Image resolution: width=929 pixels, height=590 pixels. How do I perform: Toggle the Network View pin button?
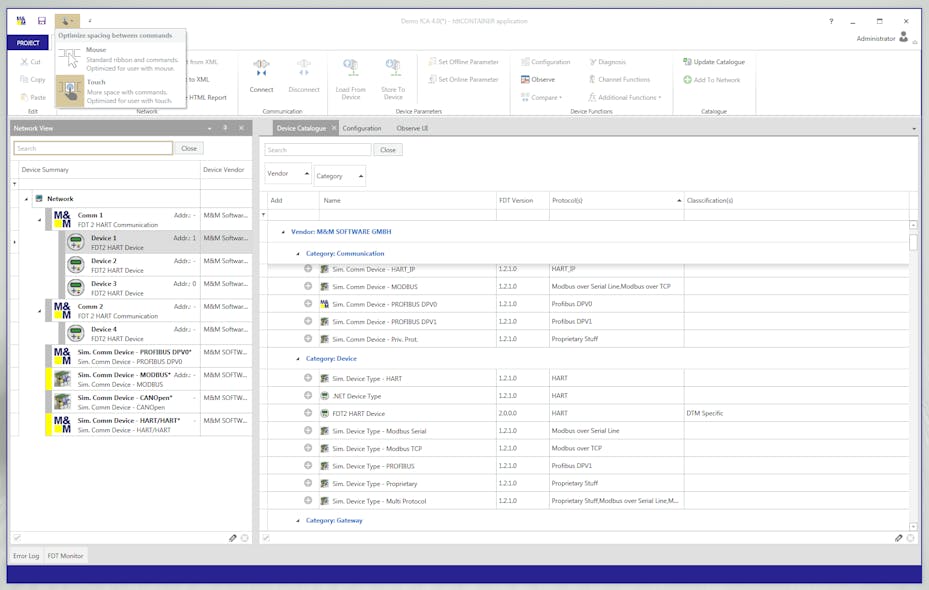click(225, 128)
